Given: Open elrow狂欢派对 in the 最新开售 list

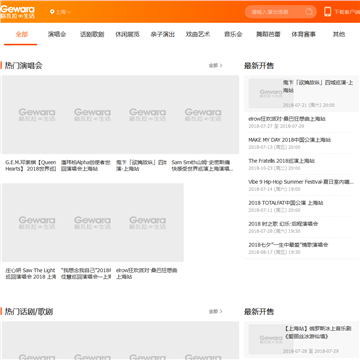Looking at the screenshot, I should pos(287,119).
